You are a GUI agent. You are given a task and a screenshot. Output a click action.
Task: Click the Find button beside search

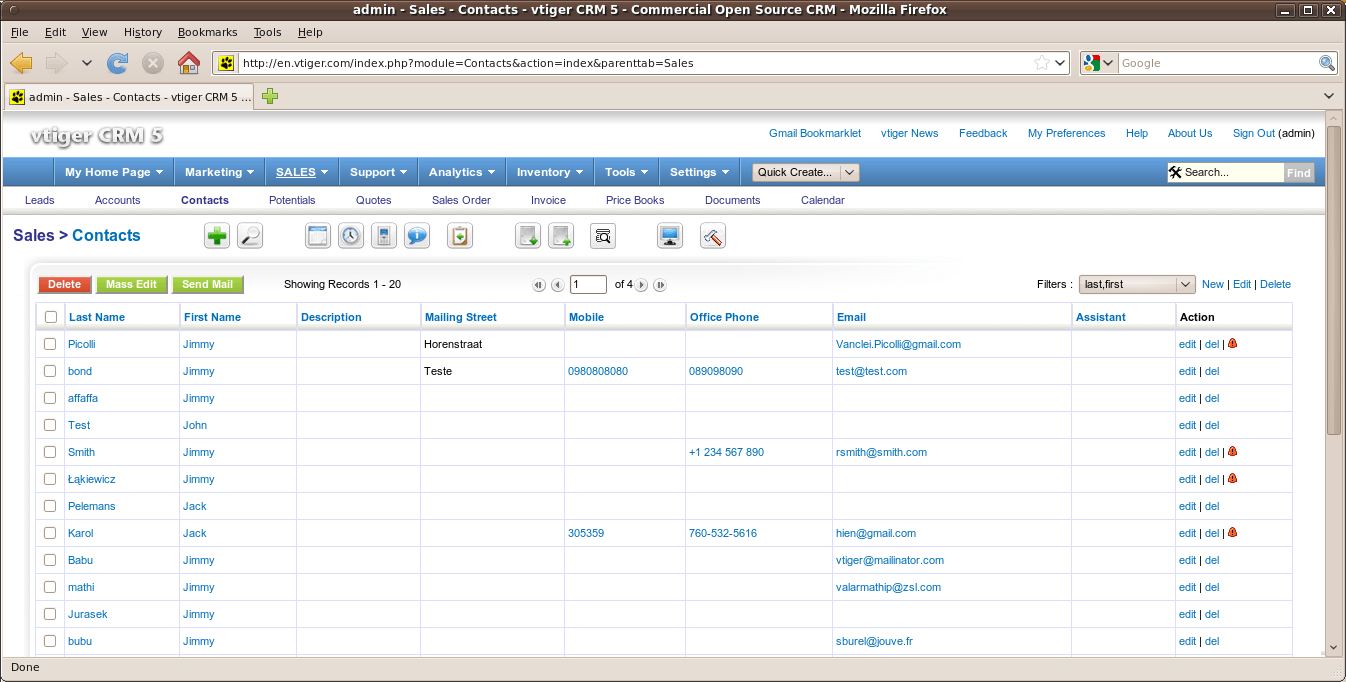(x=1298, y=172)
